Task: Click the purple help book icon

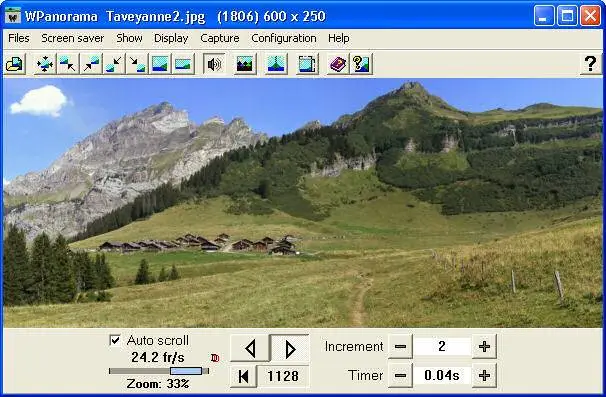Action: click(338, 64)
